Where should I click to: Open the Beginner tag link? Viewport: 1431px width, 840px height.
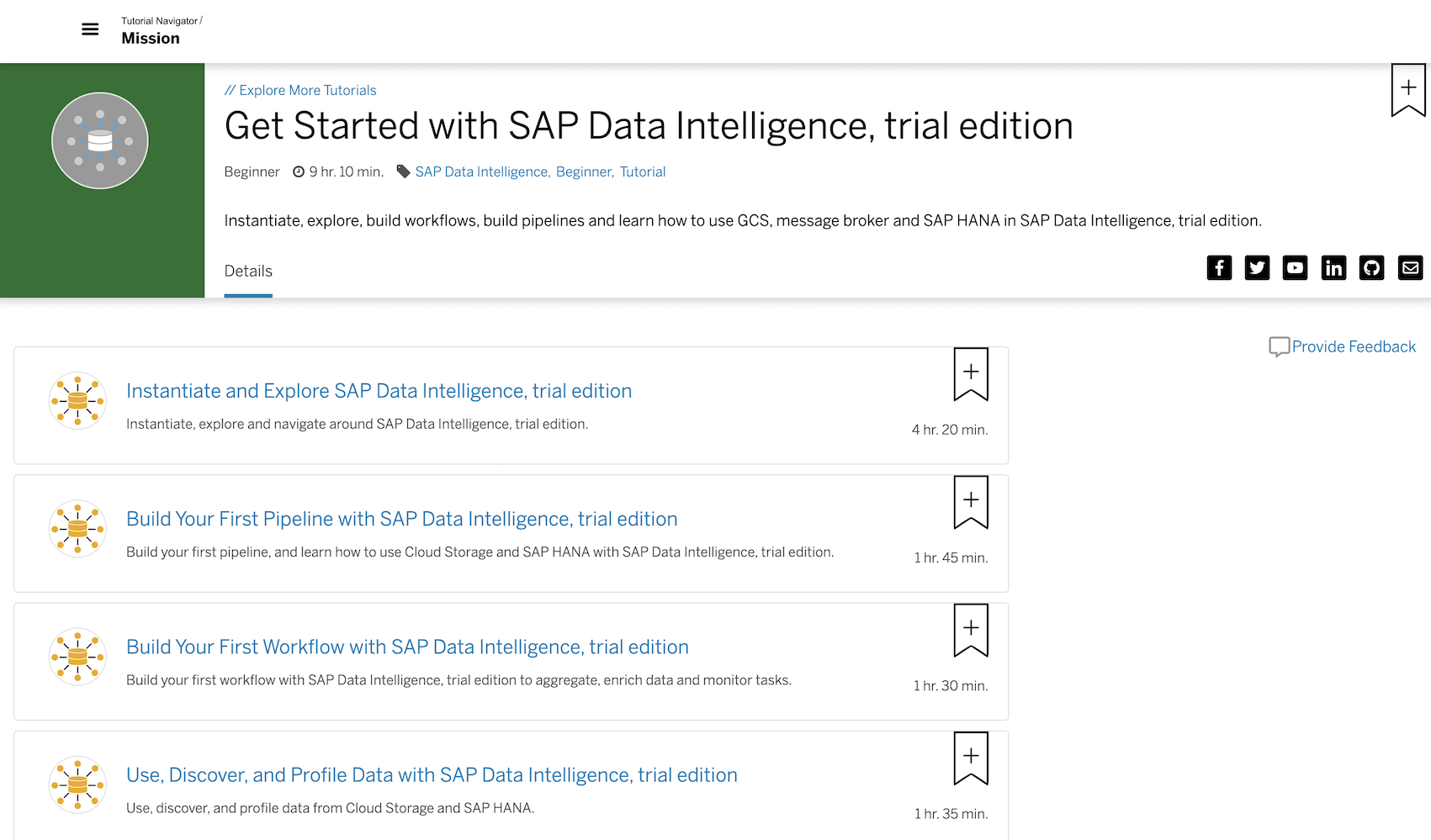point(584,172)
